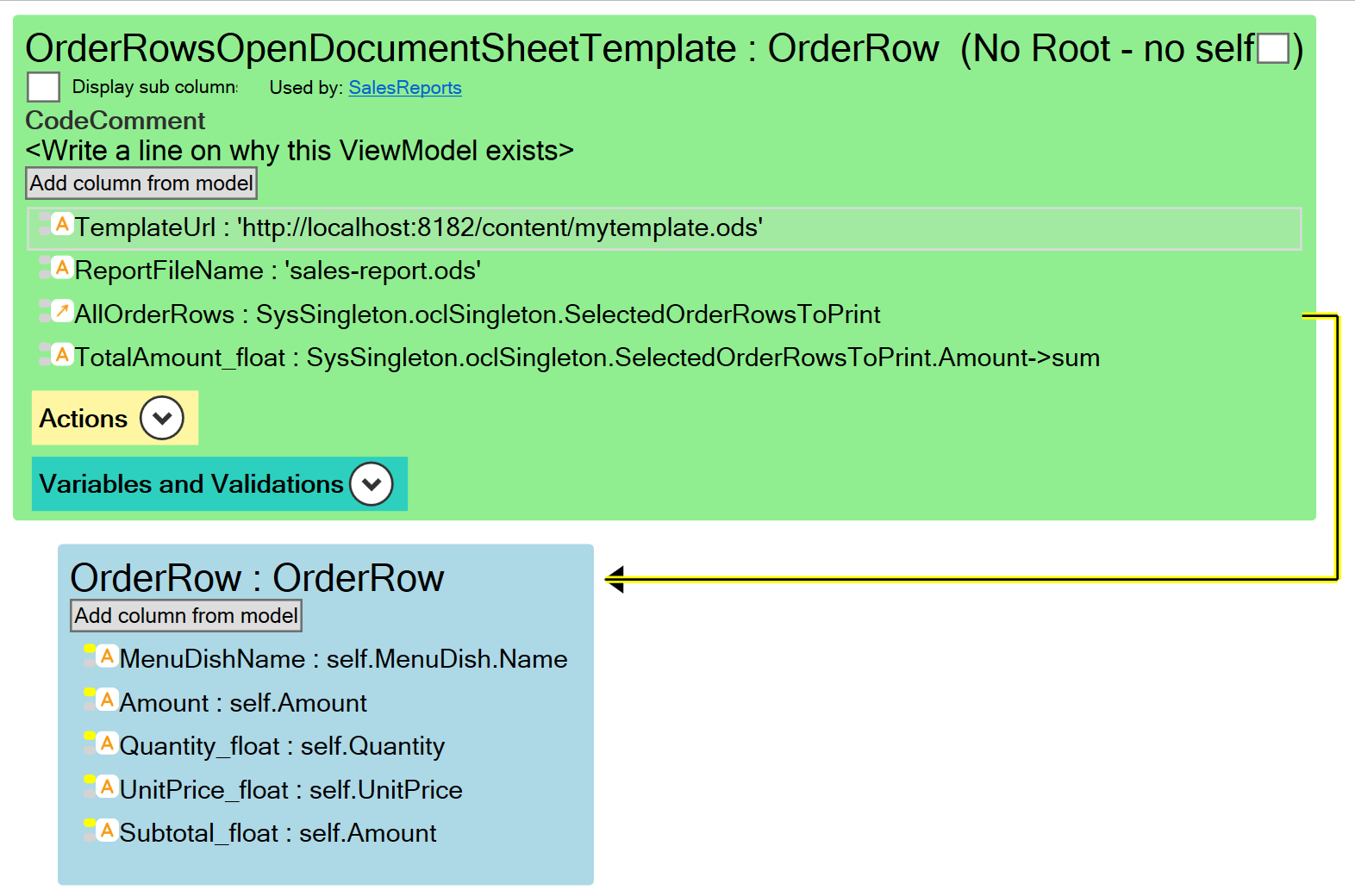Click the attribute icon beside Quantity_float
Image resolution: width=1355 pixels, height=896 pixels.
(x=107, y=744)
